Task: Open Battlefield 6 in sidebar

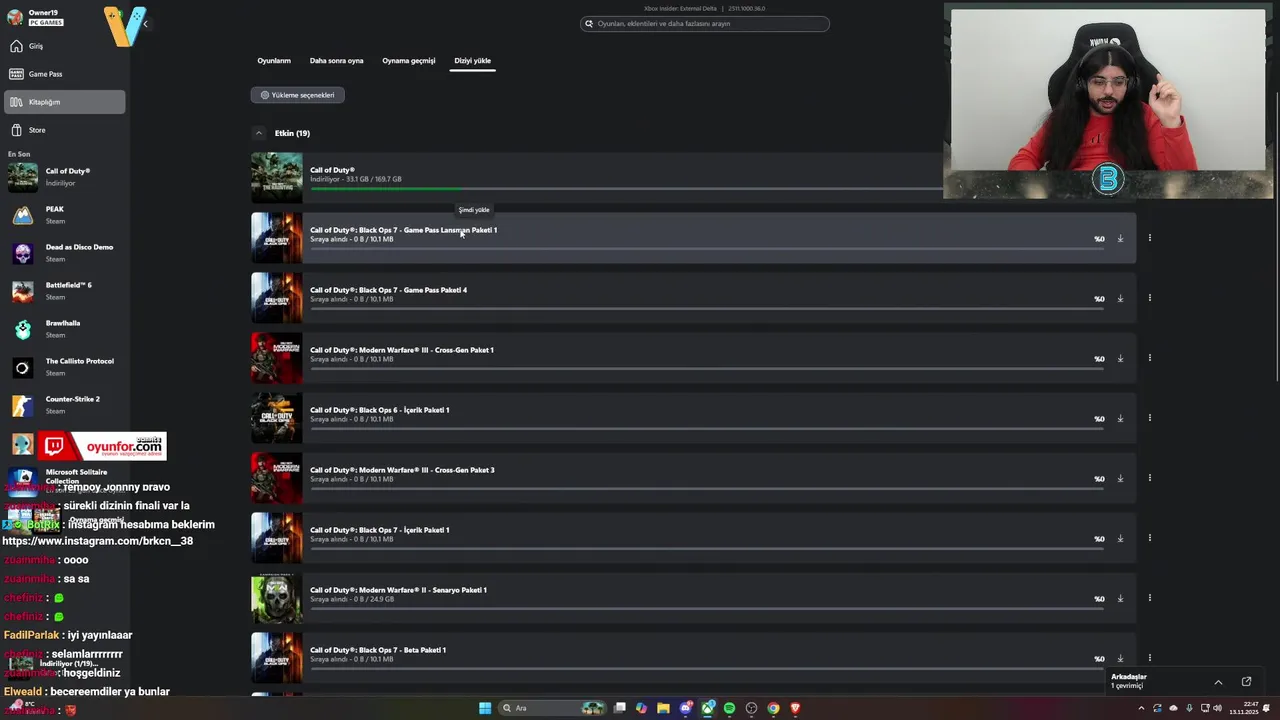Action: point(64,291)
